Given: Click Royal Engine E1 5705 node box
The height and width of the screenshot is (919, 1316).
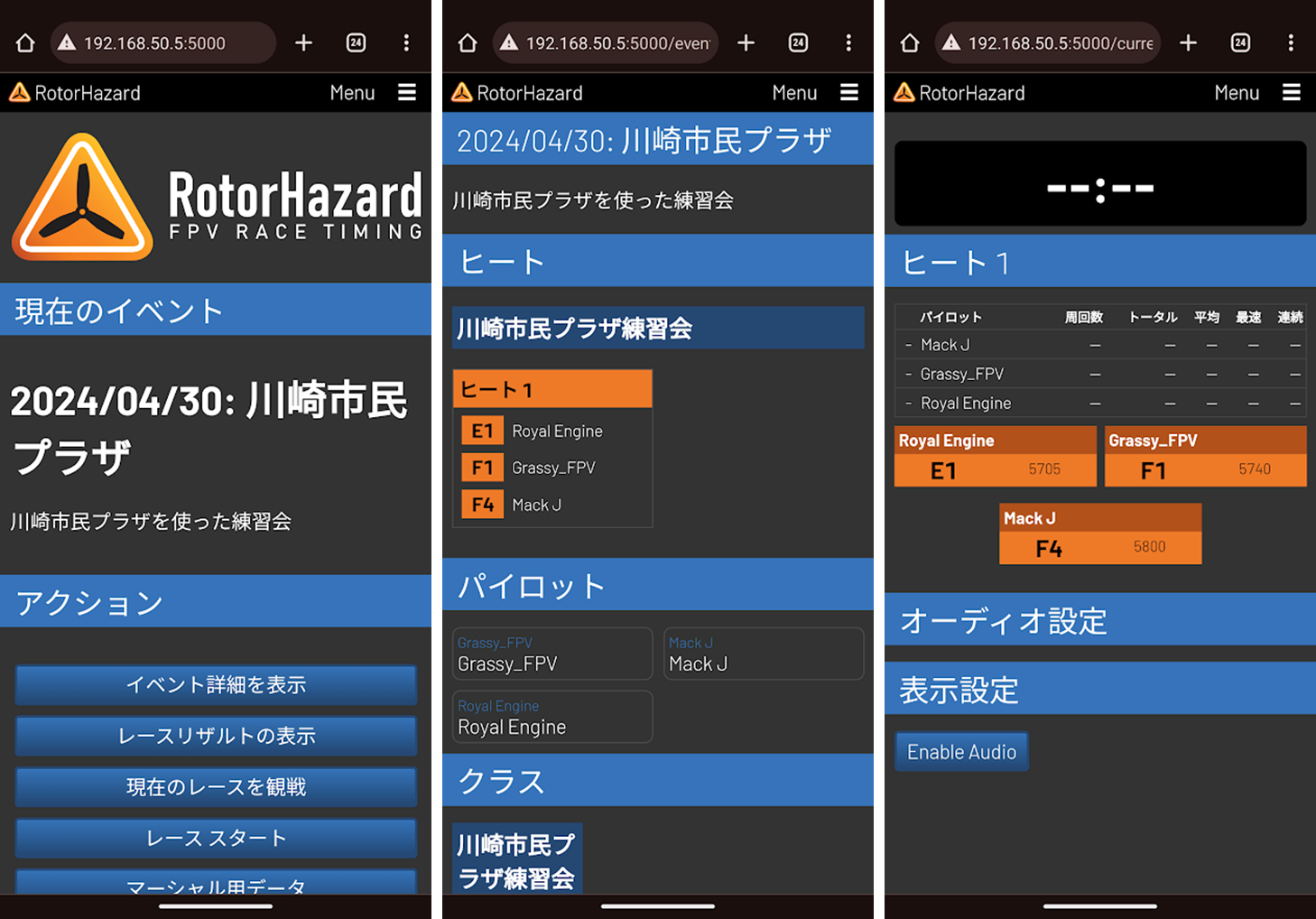Looking at the screenshot, I should click(x=996, y=457).
